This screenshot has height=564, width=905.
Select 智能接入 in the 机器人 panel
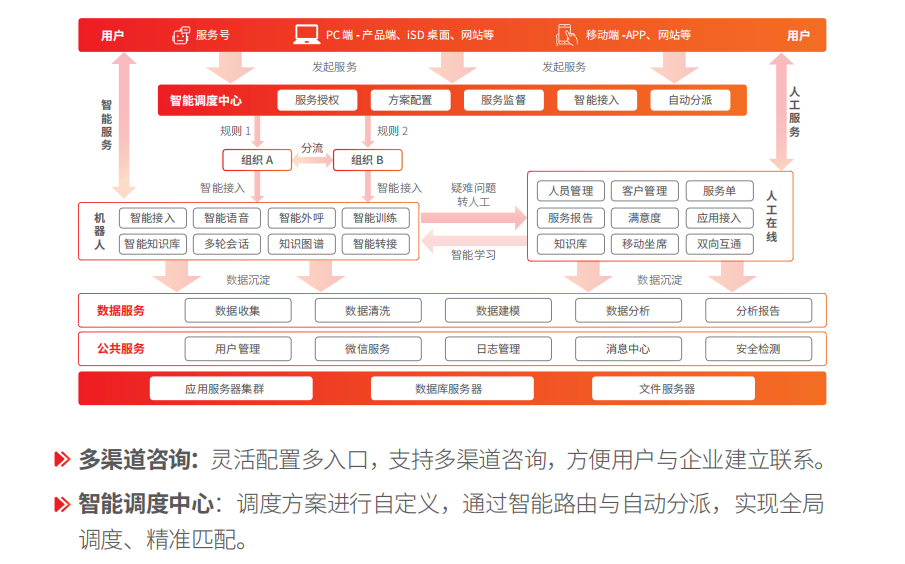point(152,218)
